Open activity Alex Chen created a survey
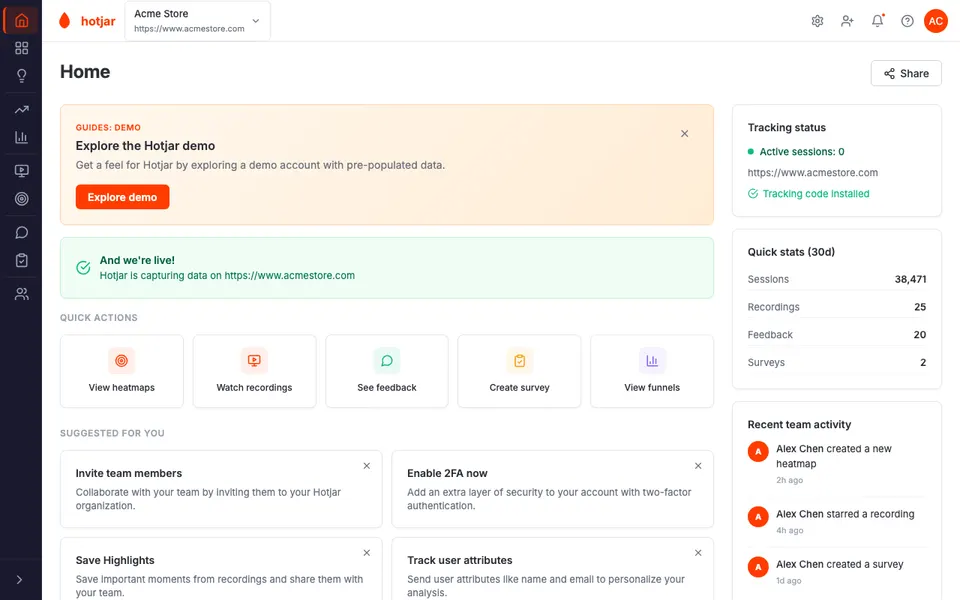Screen dimensions: 960x600 coord(836,571)
